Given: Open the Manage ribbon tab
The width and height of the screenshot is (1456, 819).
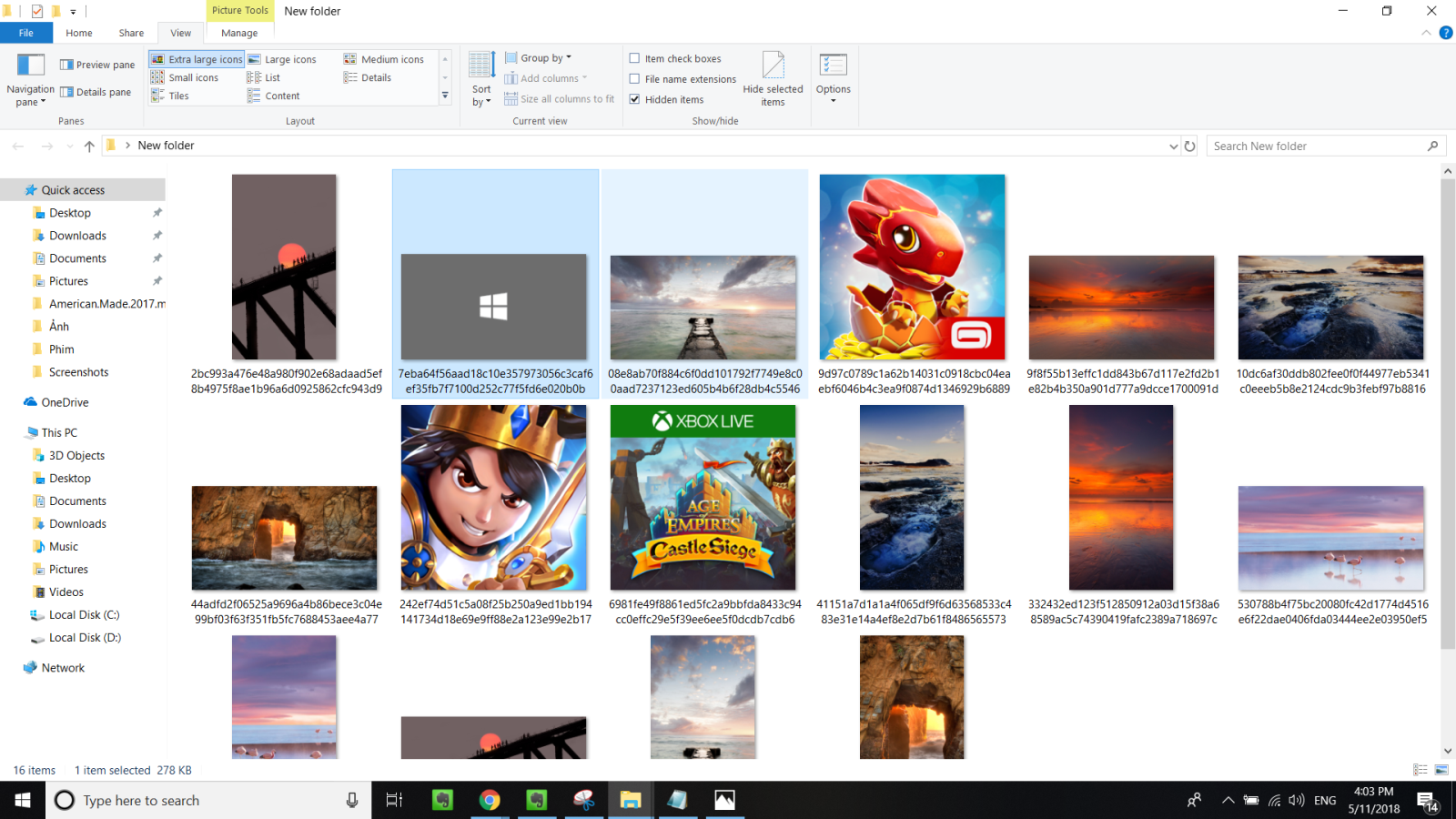Looking at the screenshot, I should click(239, 33).
